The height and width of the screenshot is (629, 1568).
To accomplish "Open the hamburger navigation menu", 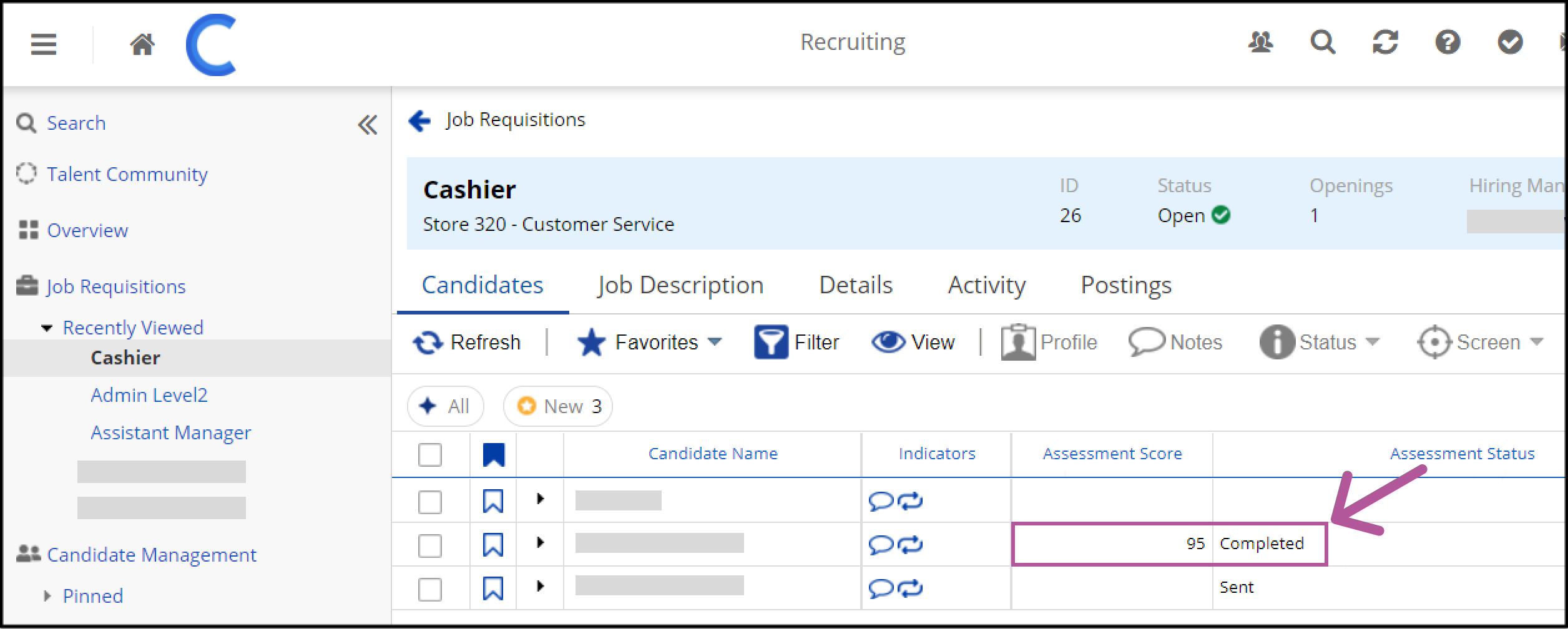I will pos(44,44).
